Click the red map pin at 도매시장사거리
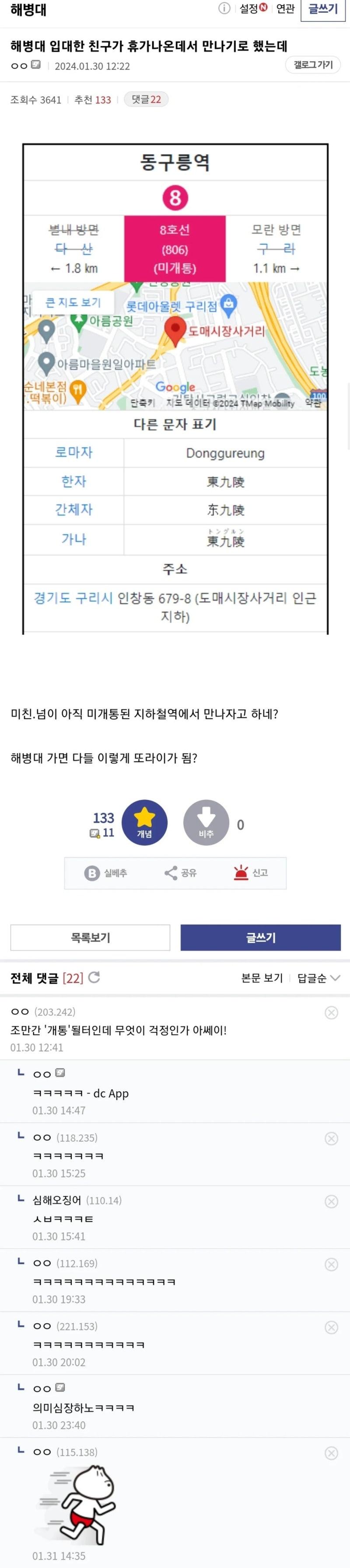Viewport: 350px width, 1568px height. [175, 330]
